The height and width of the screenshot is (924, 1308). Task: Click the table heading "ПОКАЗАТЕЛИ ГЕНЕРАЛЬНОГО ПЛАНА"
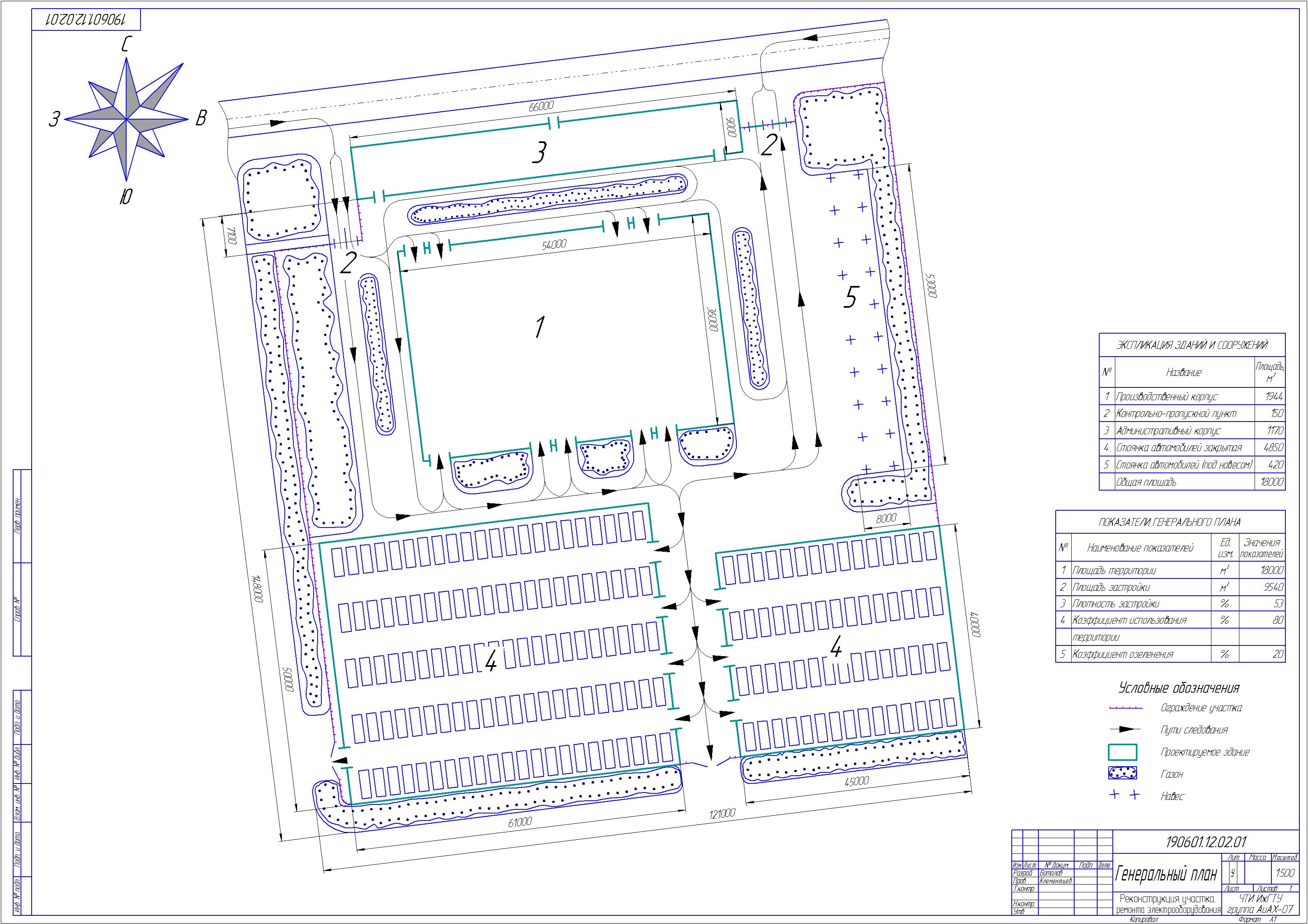tap(1170, 522)
